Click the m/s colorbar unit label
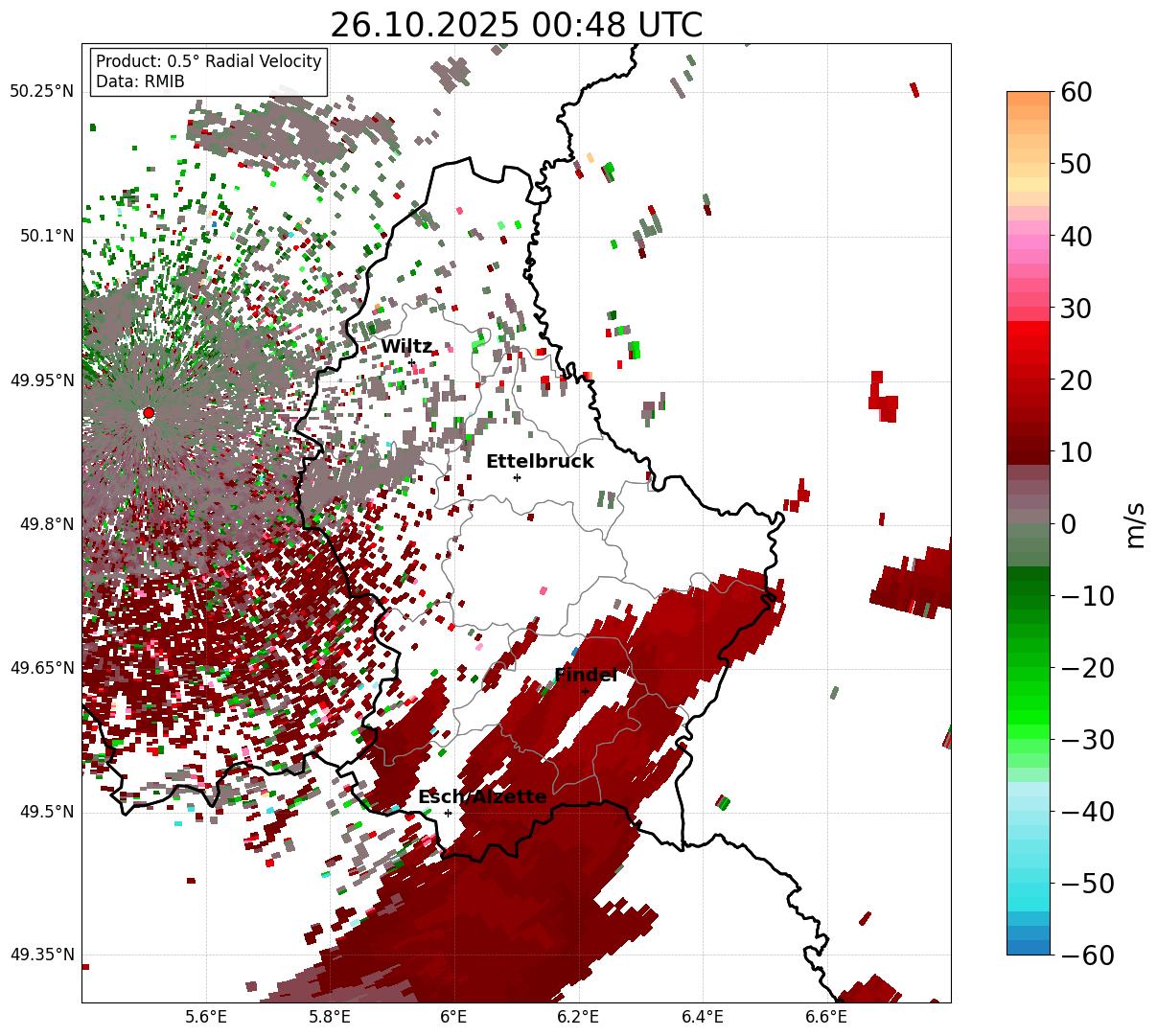Image resolution: width=1157 pixels, height=1036 pixels. (x=1136, y=524)
